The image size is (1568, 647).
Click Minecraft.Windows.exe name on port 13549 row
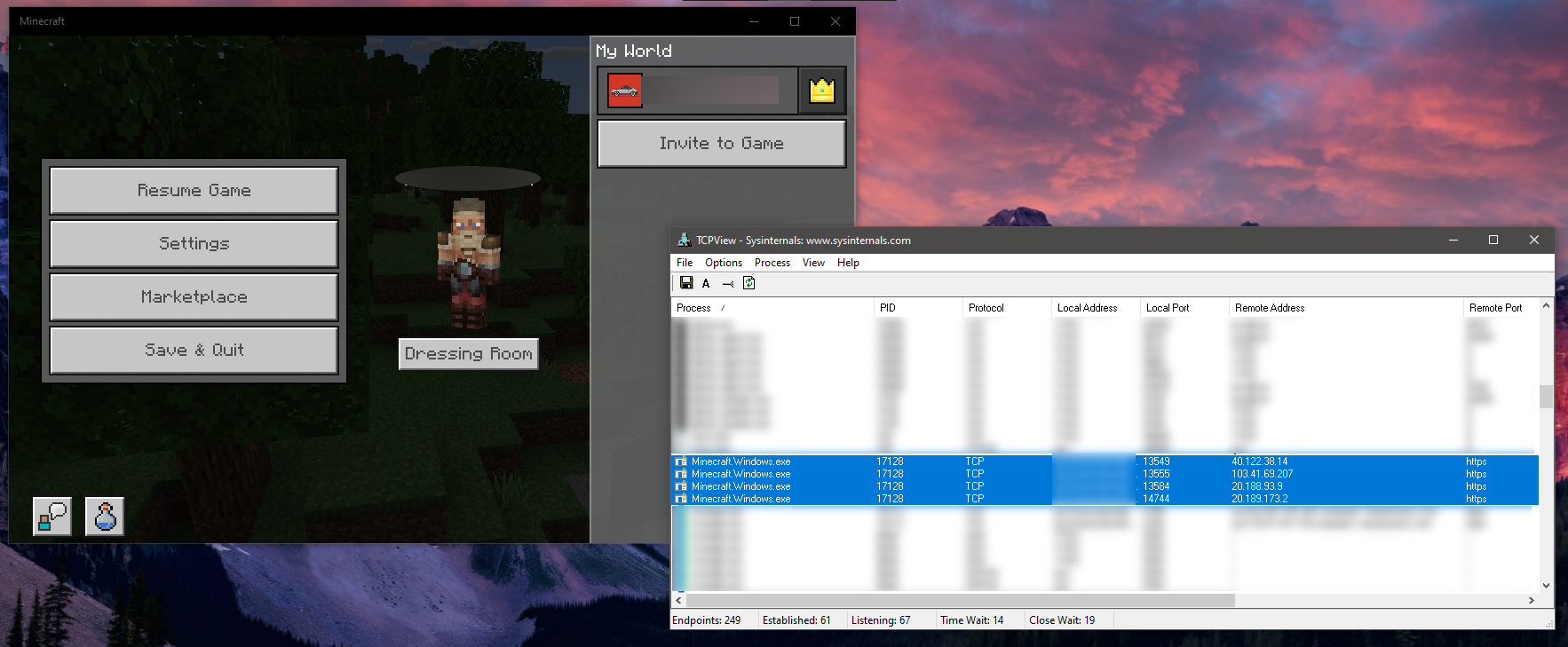coord(740,462)
